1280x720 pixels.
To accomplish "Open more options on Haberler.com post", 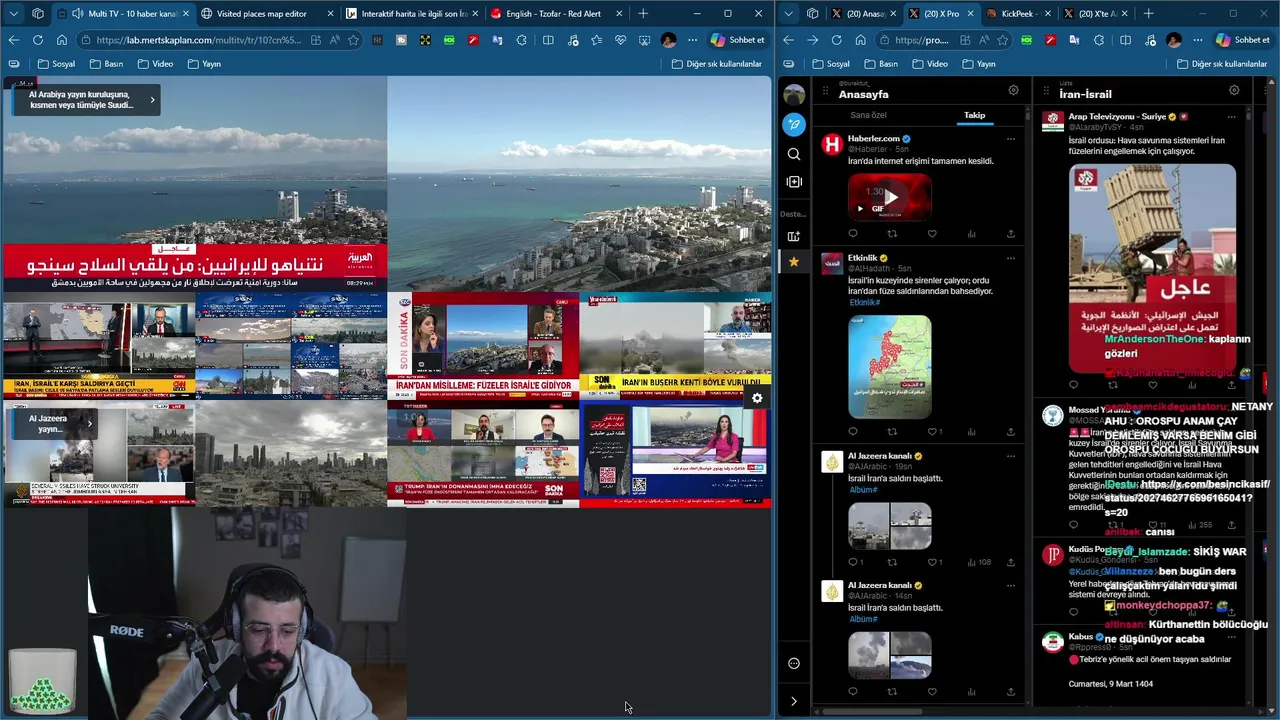I will tap(1010, 139).
